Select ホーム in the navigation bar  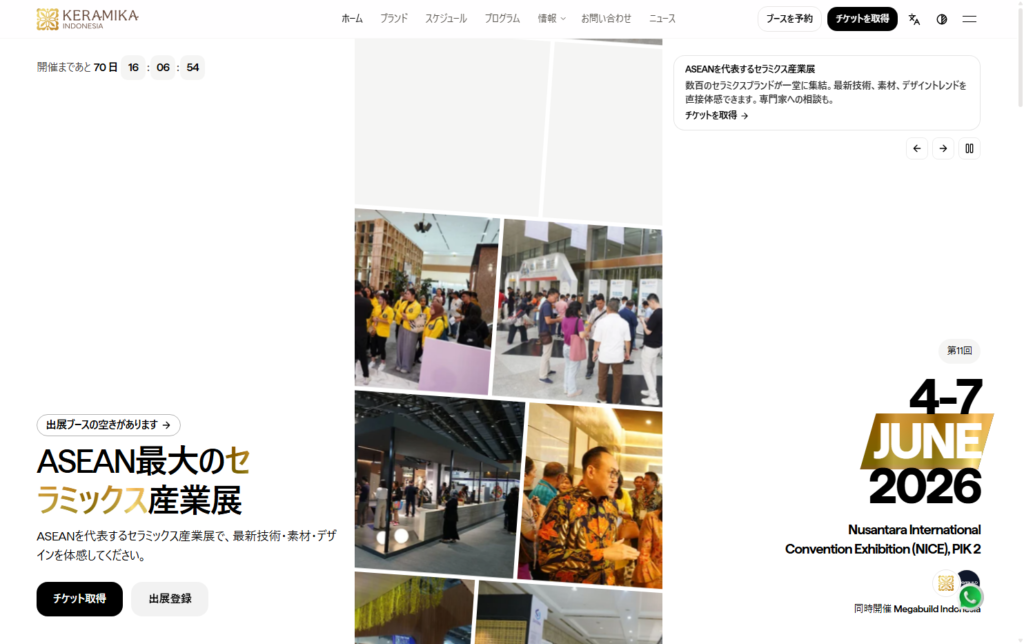point(352,19)
